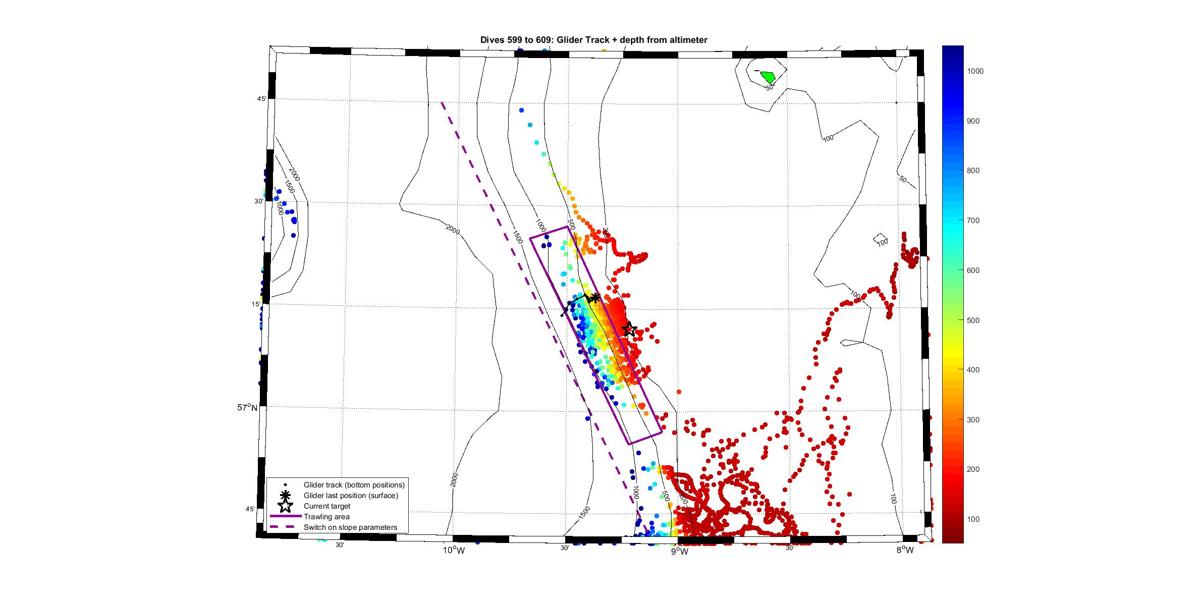The image size is (1200, 611).
Task: Click legend text 'Current target'
Action: click(x=327, y=506)
